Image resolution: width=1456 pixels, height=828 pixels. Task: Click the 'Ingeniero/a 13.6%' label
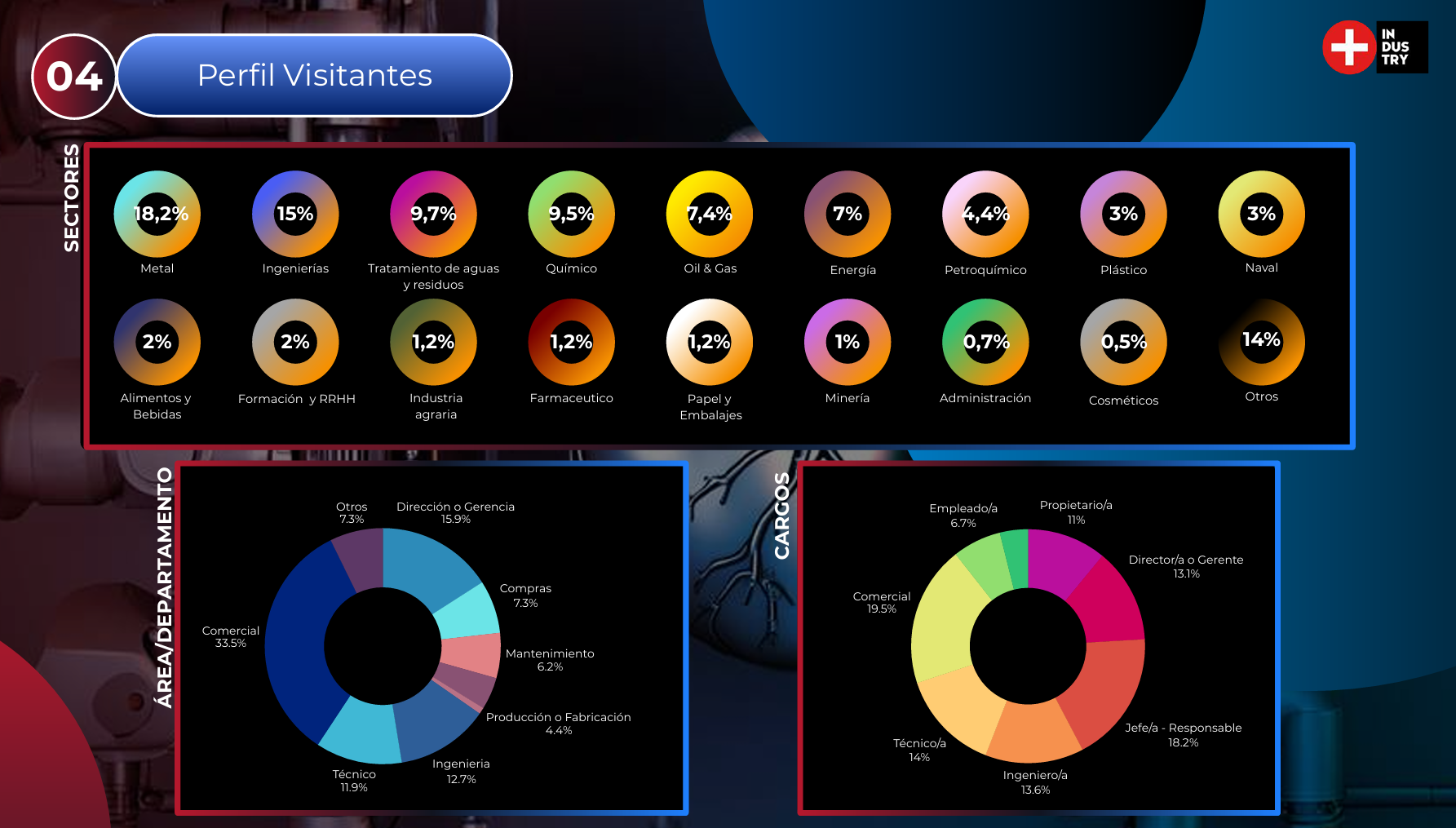1035,782
